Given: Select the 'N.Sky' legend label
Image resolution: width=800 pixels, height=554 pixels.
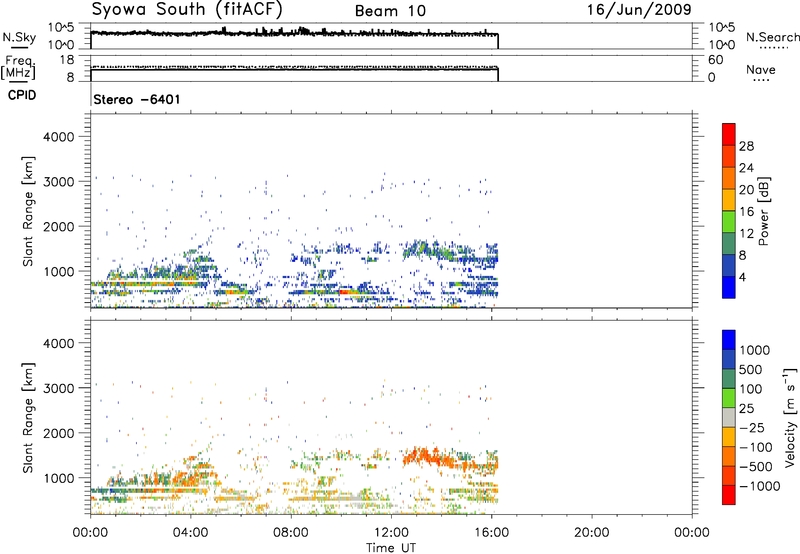Looking at the screenshot, I should coord(19,37).
